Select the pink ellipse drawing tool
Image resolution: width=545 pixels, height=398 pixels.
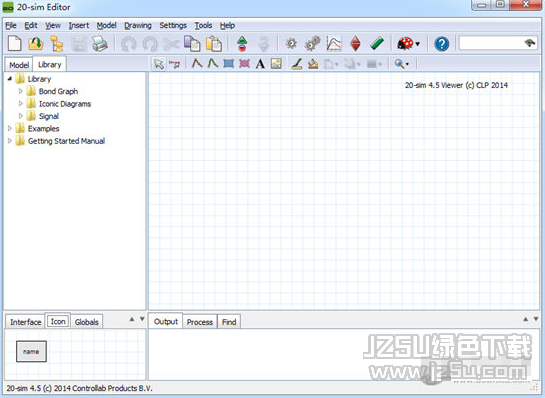tap(244, 64)
